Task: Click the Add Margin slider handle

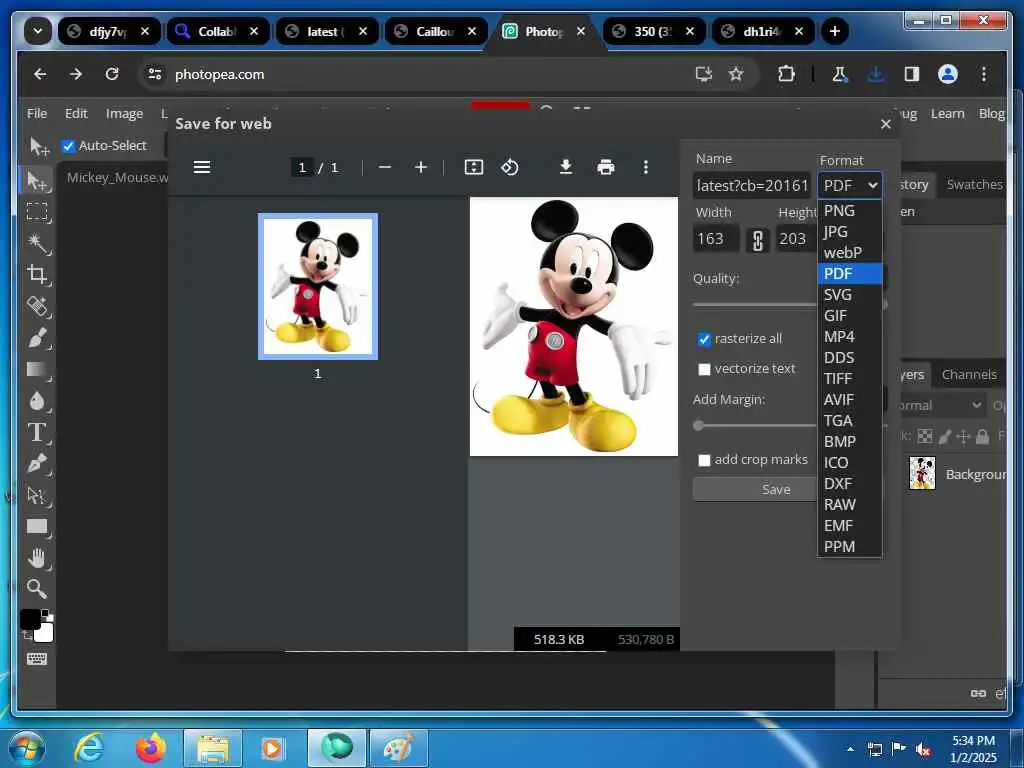Action: point(699,425)
